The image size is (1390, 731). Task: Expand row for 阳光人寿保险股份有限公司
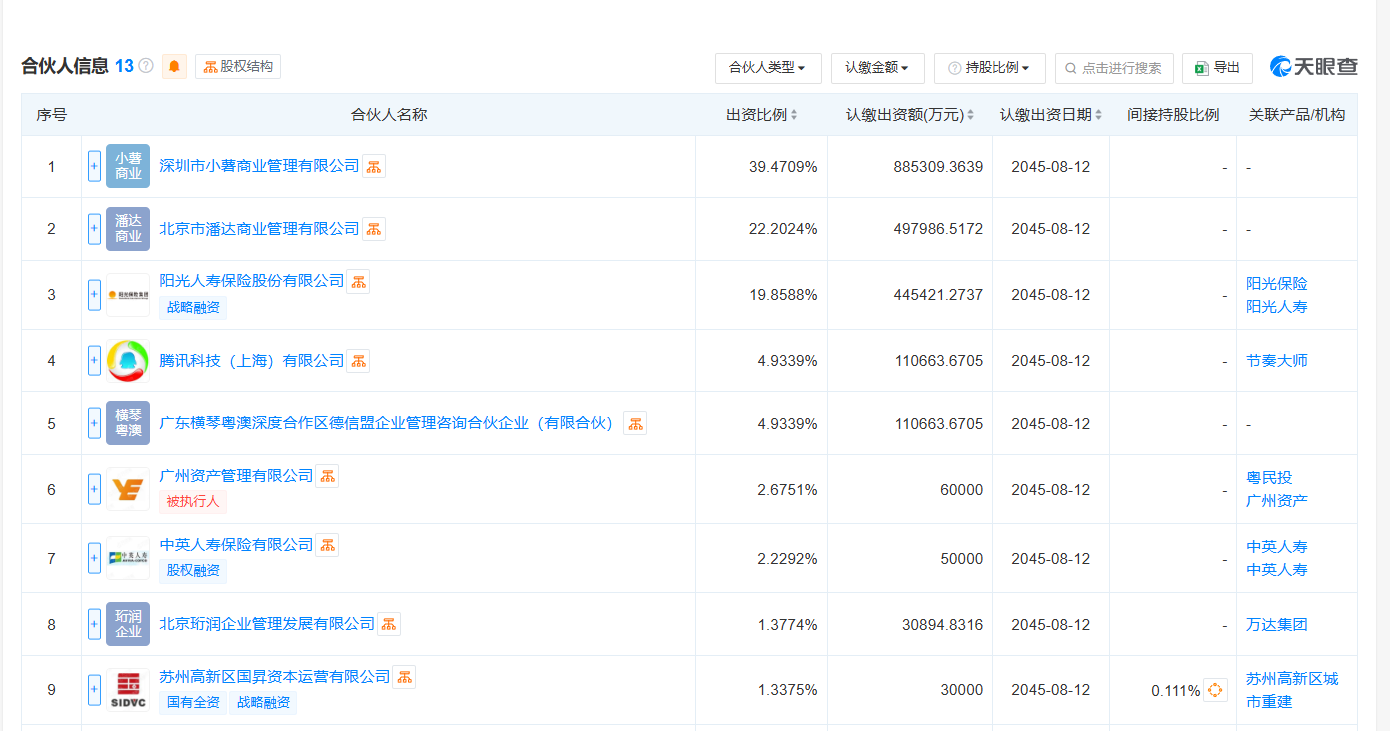click(x=95, y=295)
